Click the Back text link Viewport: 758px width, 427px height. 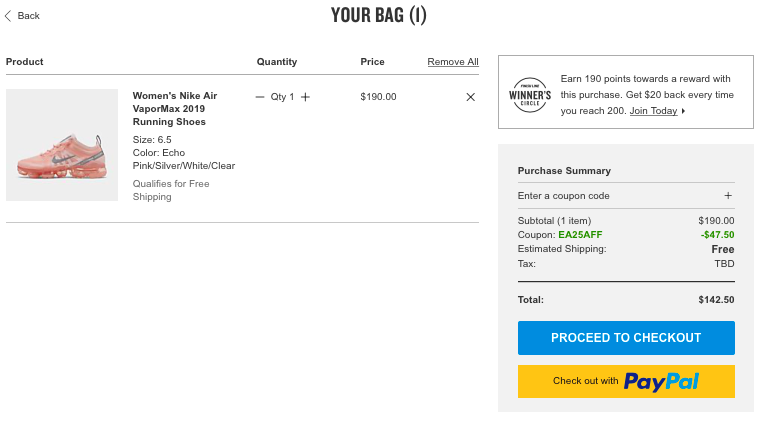coord(29,16)
